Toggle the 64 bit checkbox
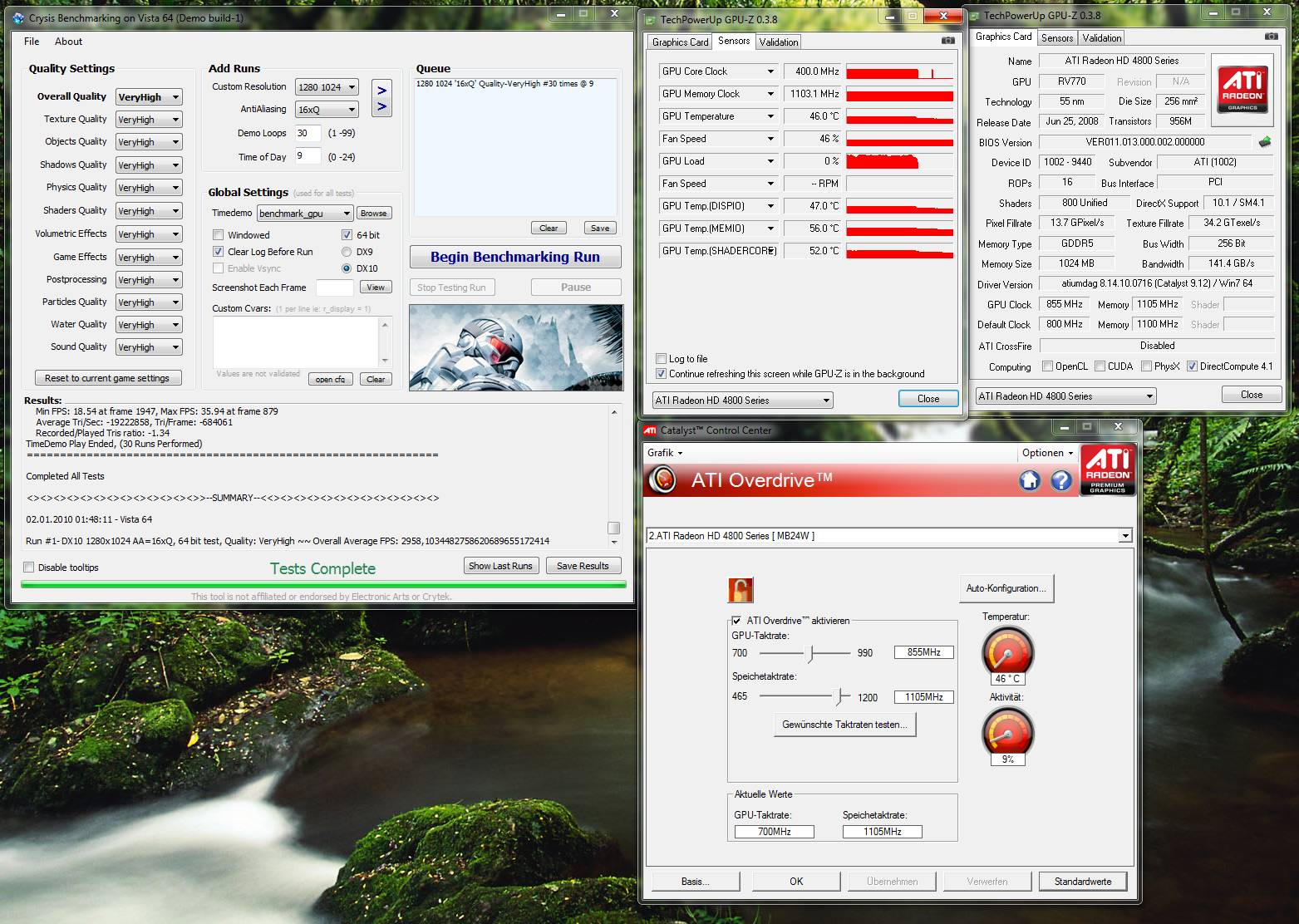The image size is (1299, 924). [347, 235]
